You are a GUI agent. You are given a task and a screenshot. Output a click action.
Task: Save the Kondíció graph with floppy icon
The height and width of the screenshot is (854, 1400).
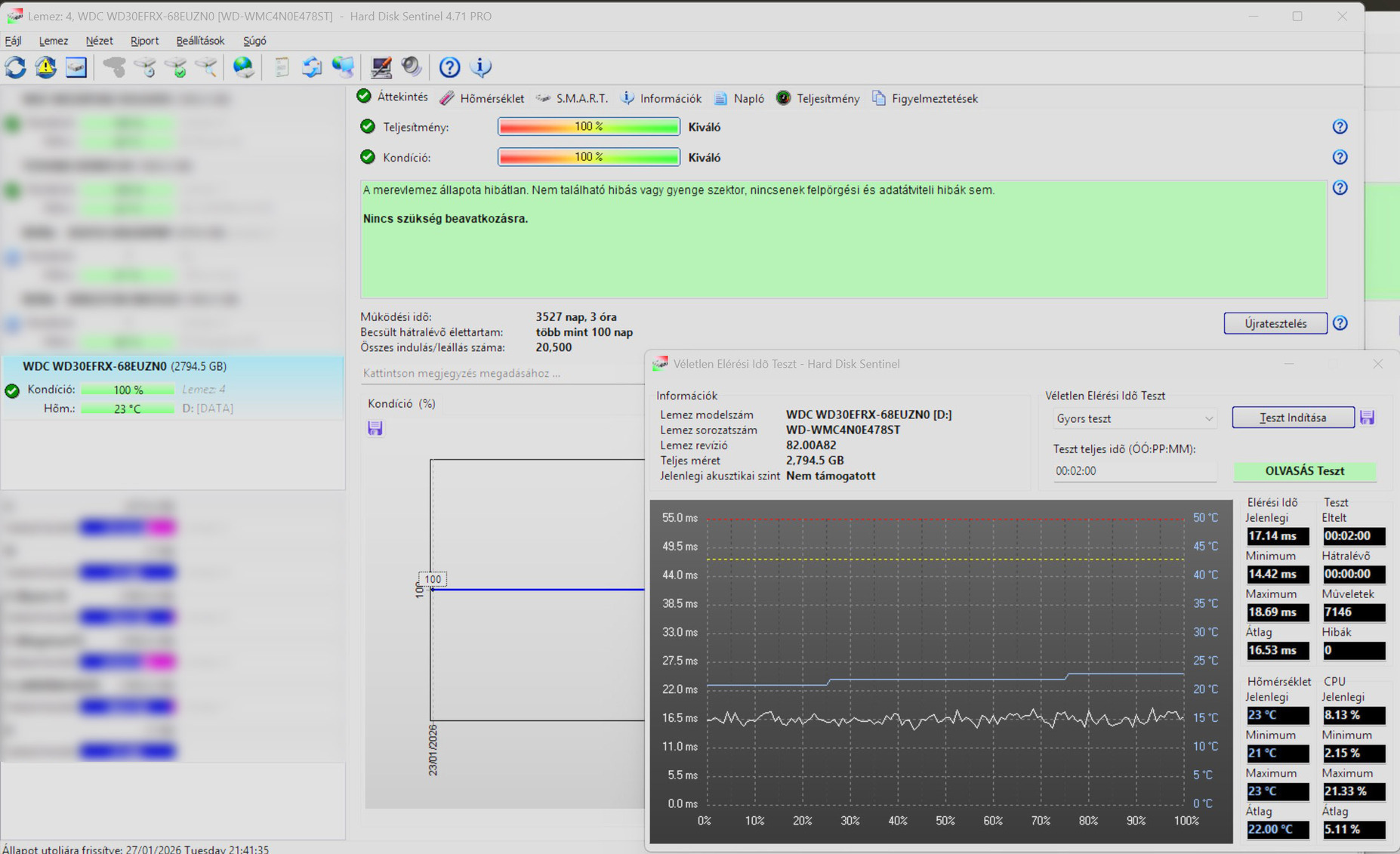375,428
